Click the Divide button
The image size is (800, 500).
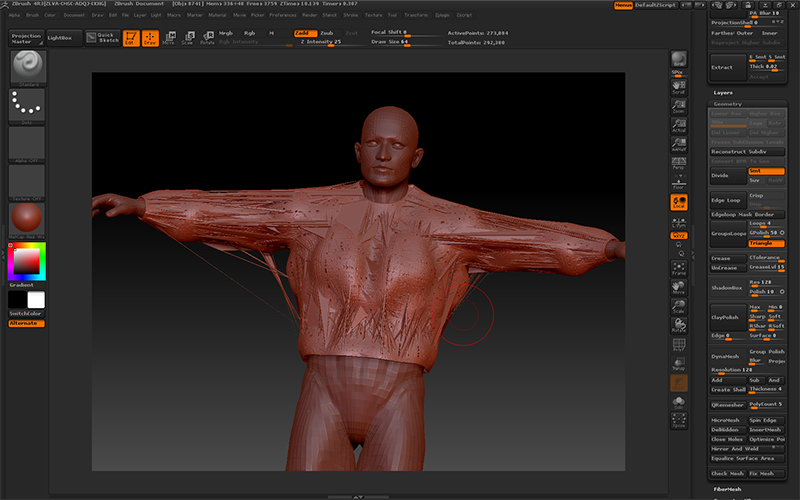coord(728,176)
